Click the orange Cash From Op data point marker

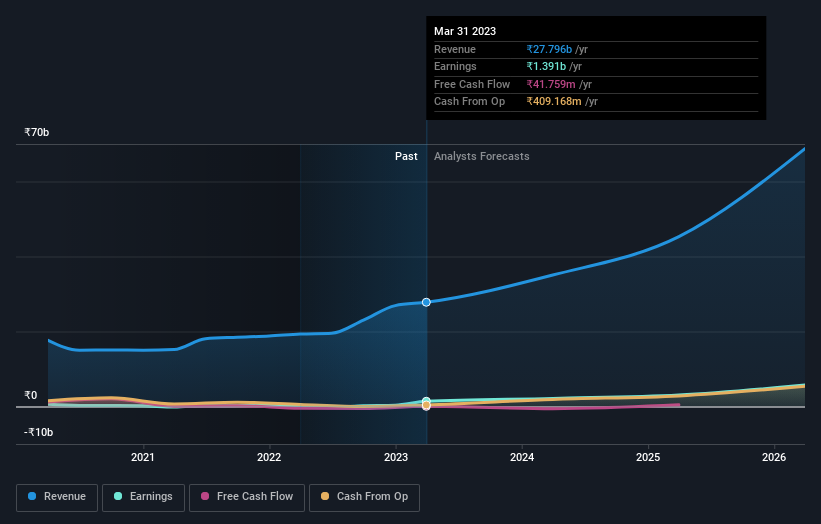426,405
